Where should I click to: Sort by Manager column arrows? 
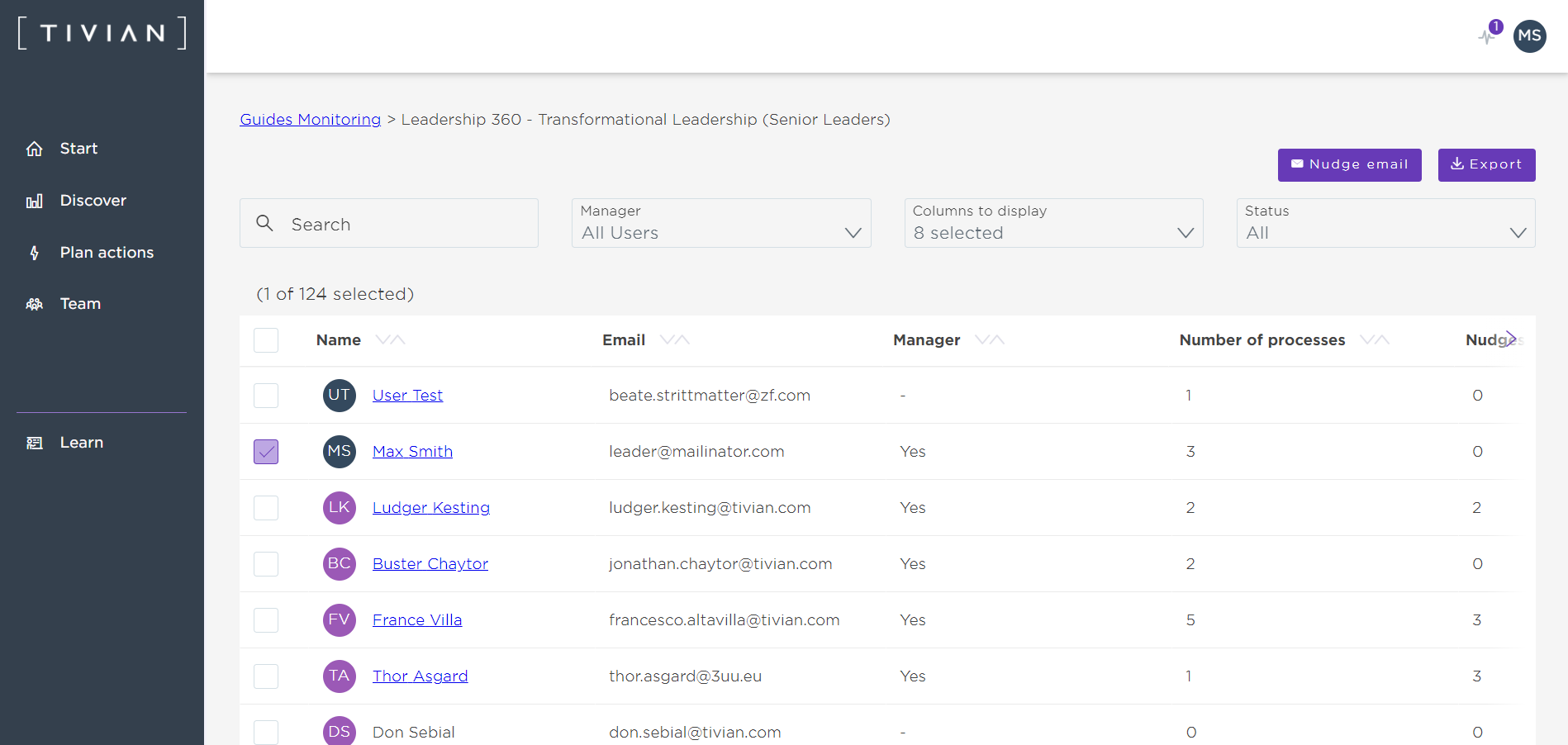click(x=990, y=339)
